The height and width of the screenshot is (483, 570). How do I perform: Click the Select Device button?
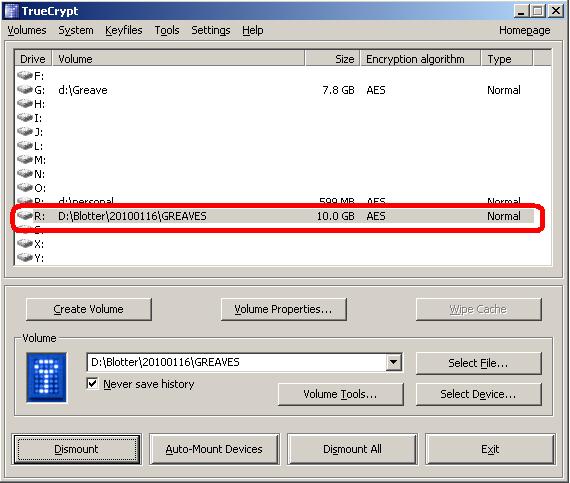click(x=478, y=394)
